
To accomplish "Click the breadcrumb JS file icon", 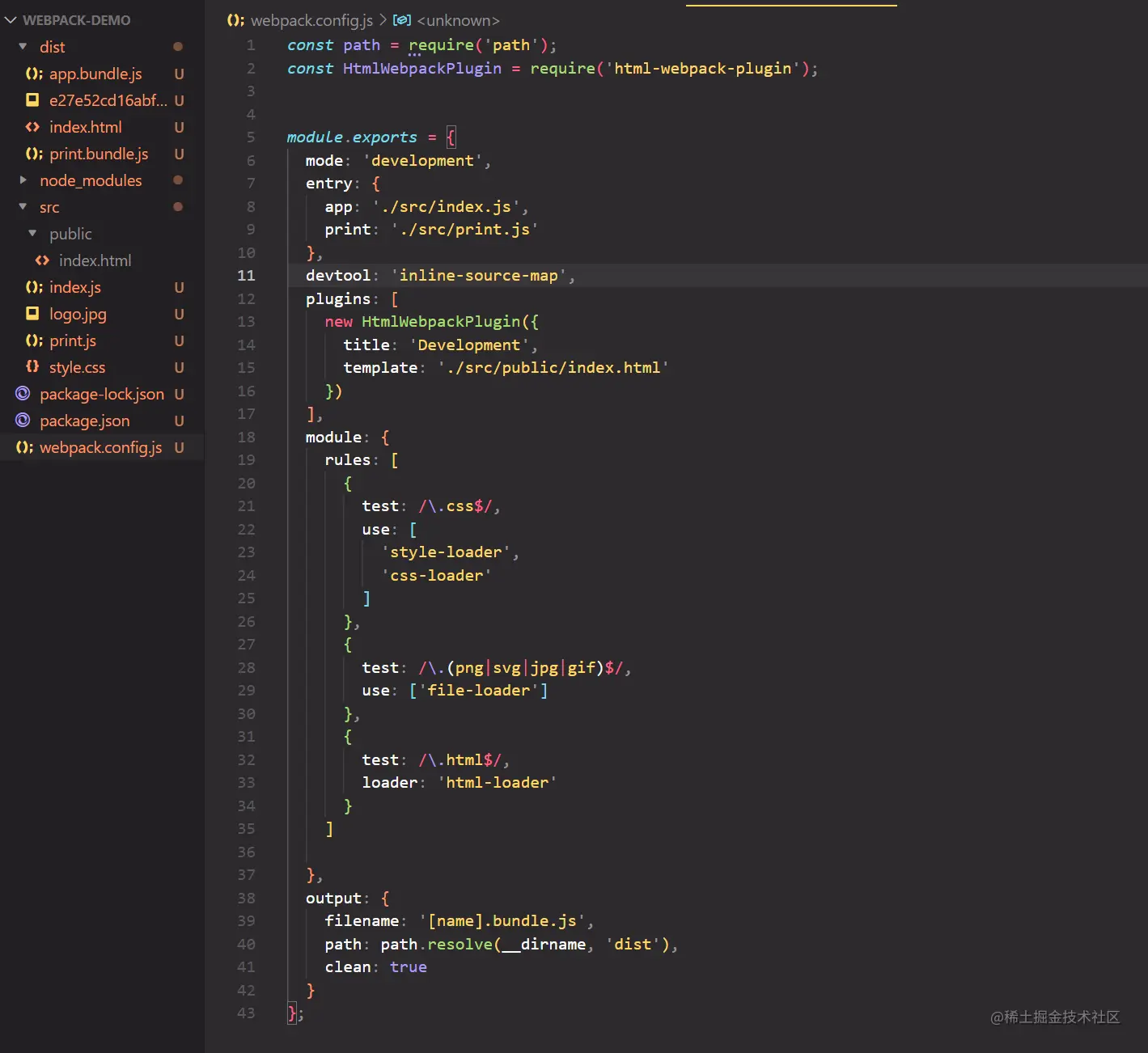I will pyautogui.click(x=235, y=20).
